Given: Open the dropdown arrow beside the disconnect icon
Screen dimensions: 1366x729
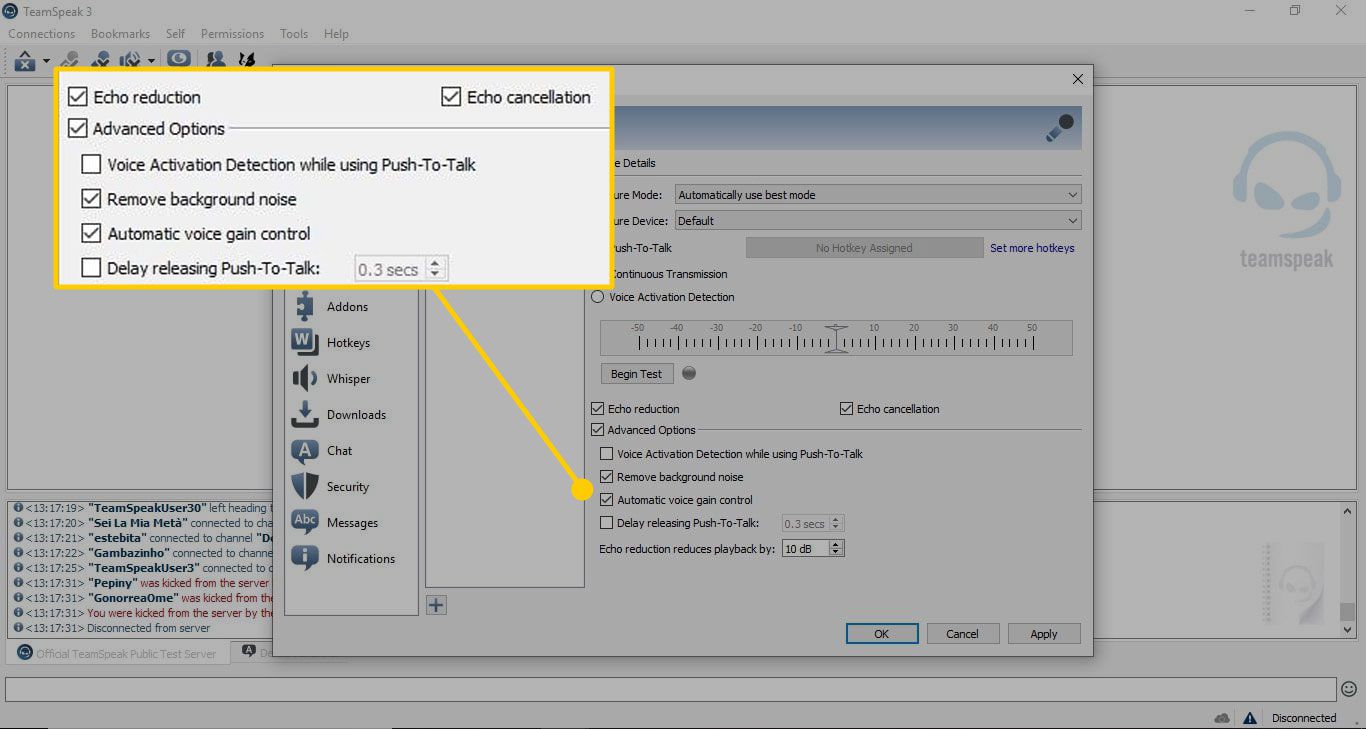Looking at the screenshot, I should pyautogui.click(x=46, y=62).
